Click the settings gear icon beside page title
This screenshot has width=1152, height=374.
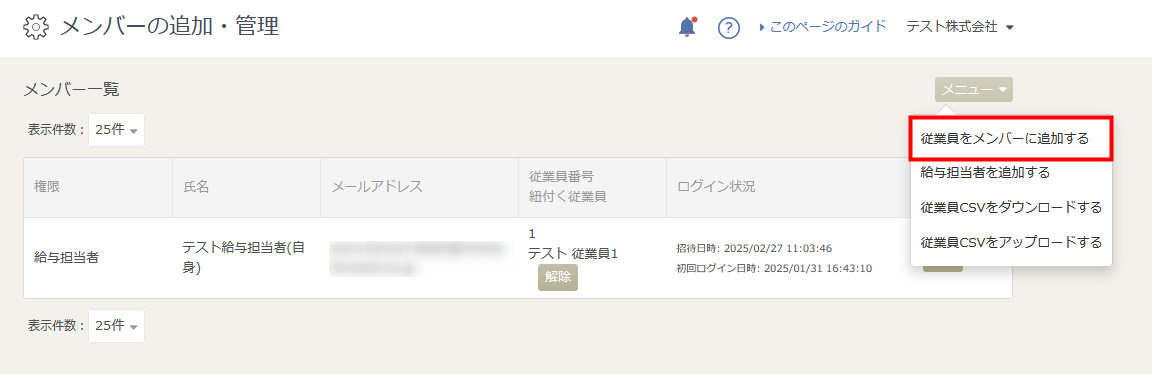pyautogui.click(x=36, y=28)
